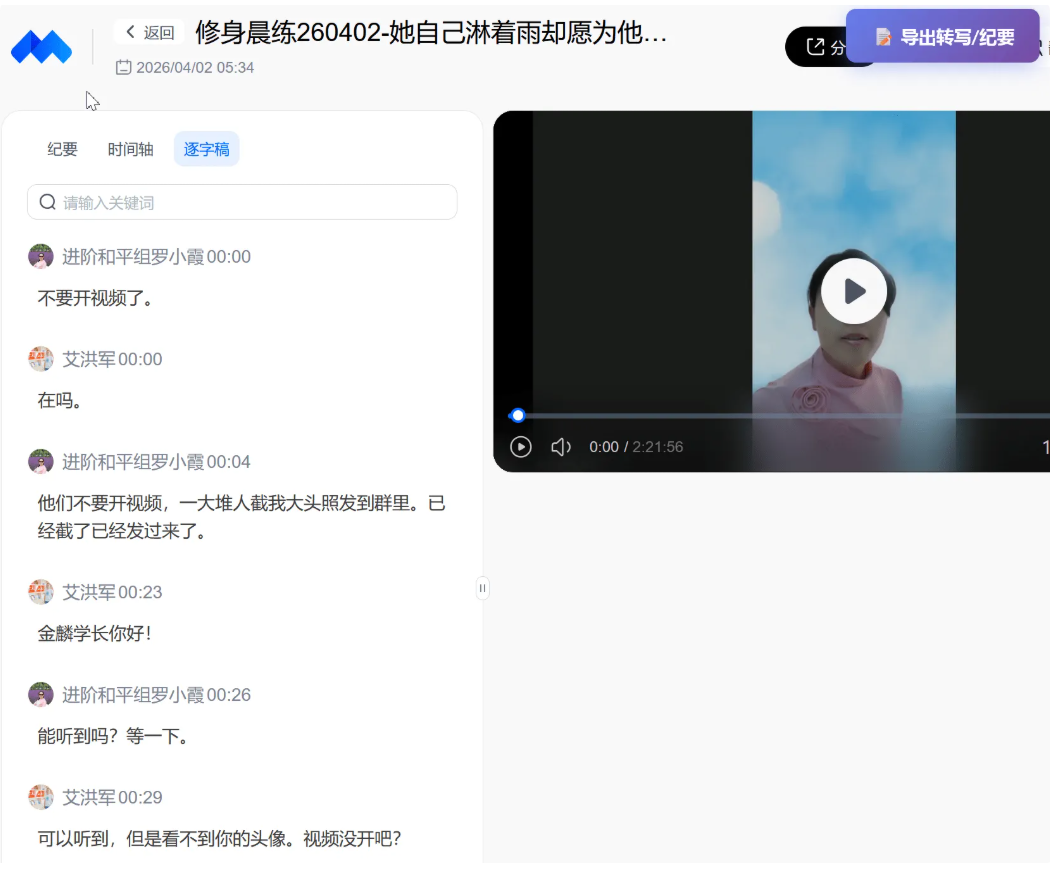Select transcript line 可以听到,但是看不到你的头像
1050x877 pixels.
[x=219, y=839]
